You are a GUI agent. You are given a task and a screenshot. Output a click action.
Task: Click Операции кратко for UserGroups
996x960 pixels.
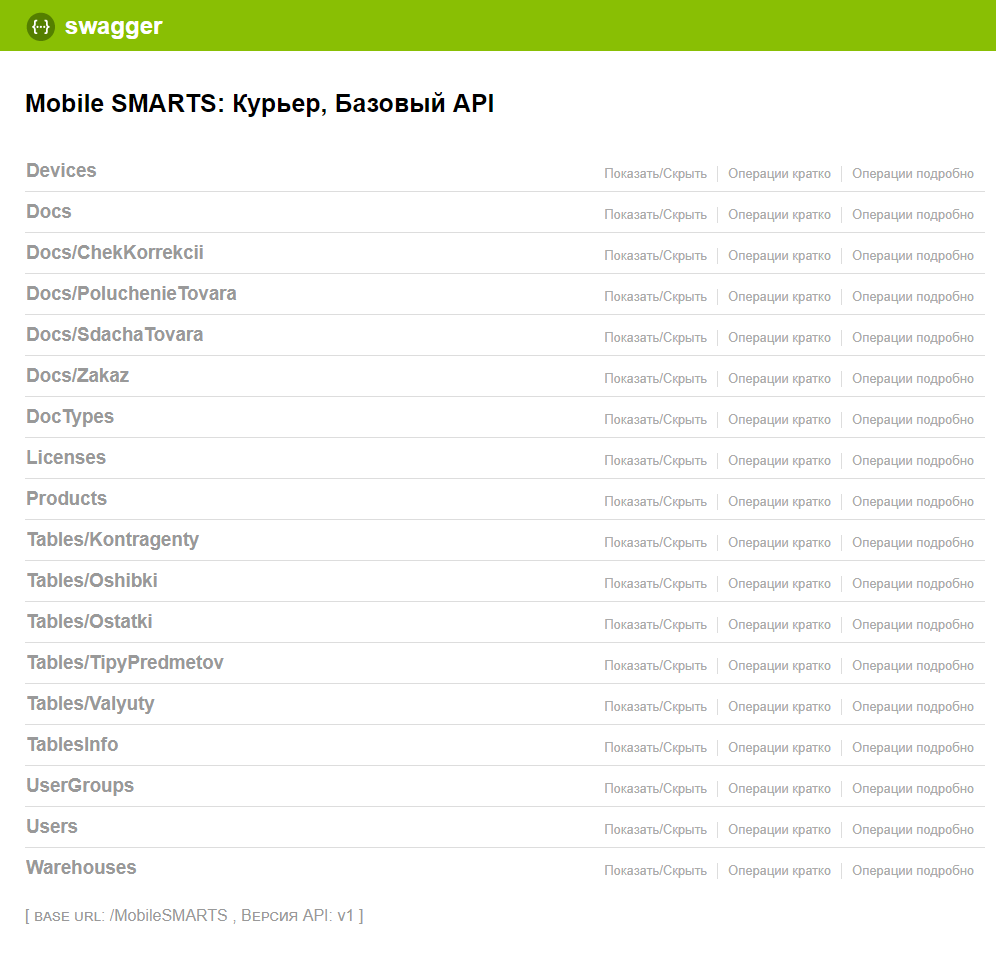(x=779, y=788)
